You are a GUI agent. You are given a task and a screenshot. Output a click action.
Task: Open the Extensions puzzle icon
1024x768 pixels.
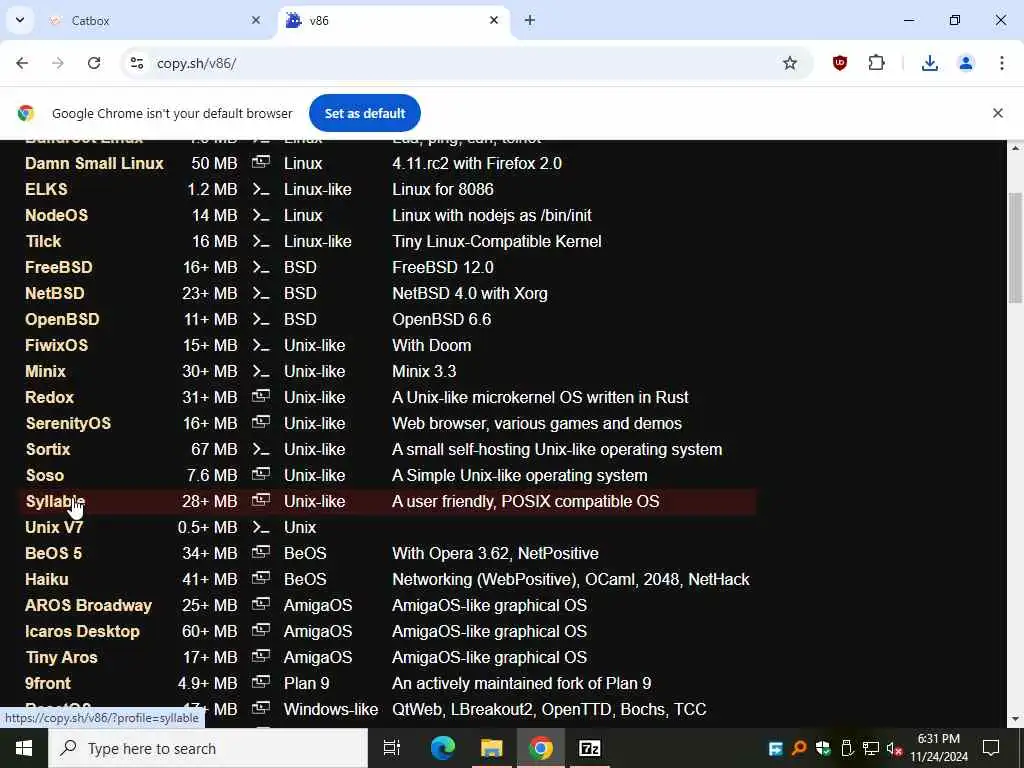click(876, 63)
